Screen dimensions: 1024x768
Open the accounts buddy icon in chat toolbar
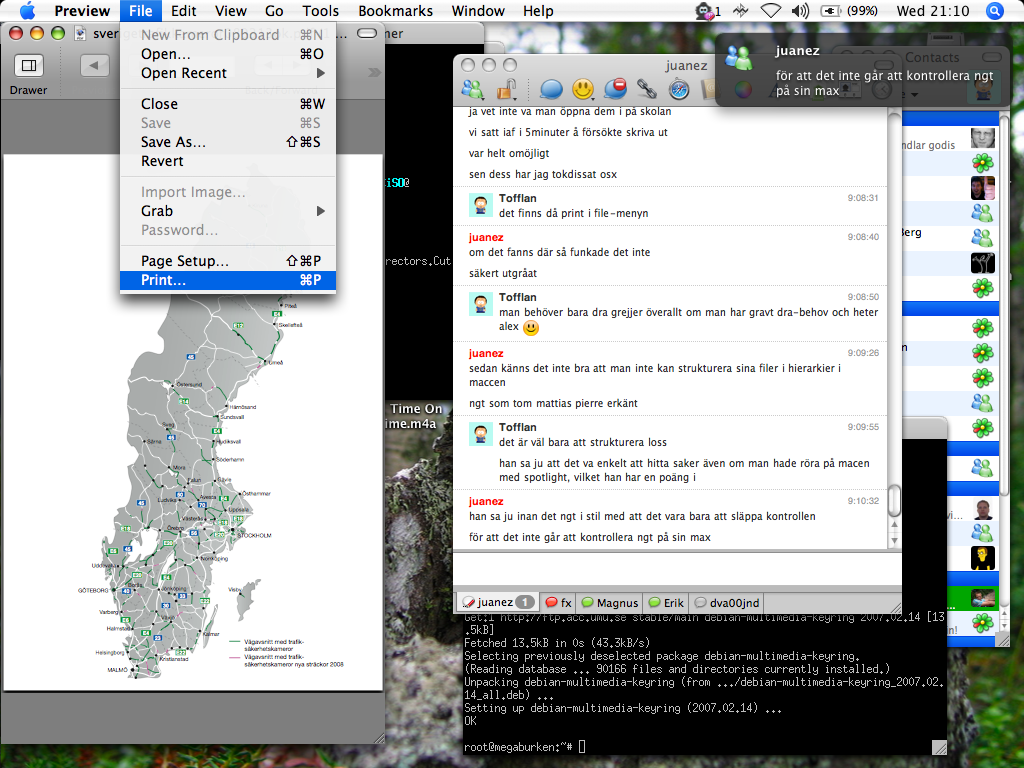point(472,88)
